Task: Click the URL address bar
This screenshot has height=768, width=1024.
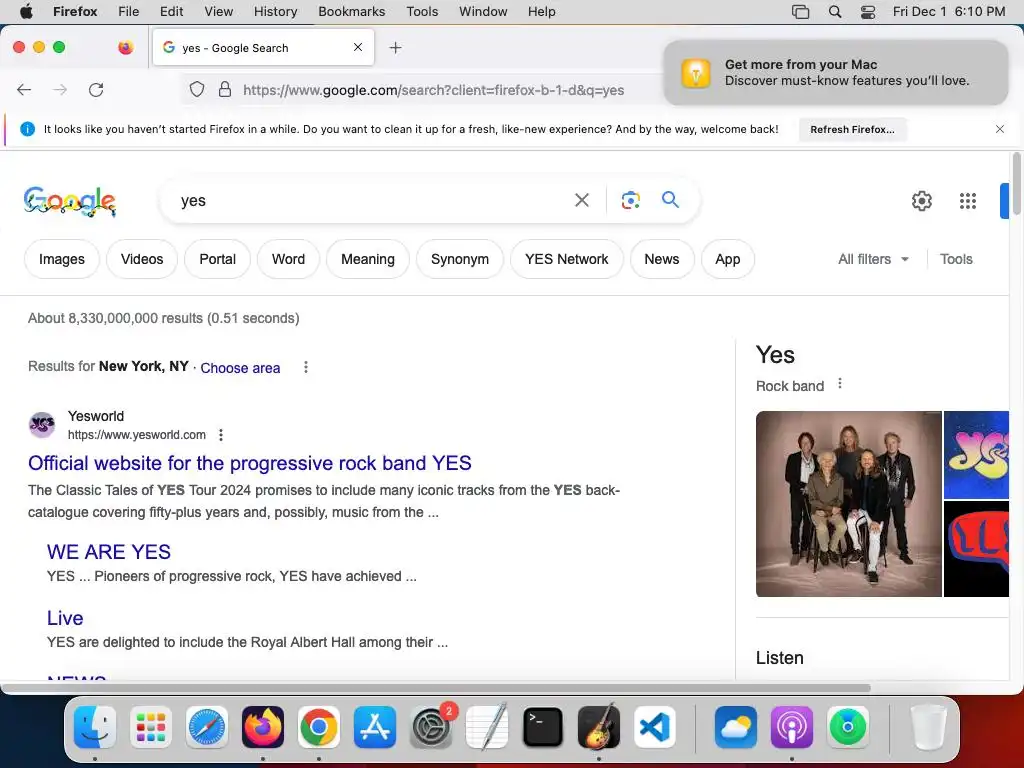Action: [x=433, y=90]
